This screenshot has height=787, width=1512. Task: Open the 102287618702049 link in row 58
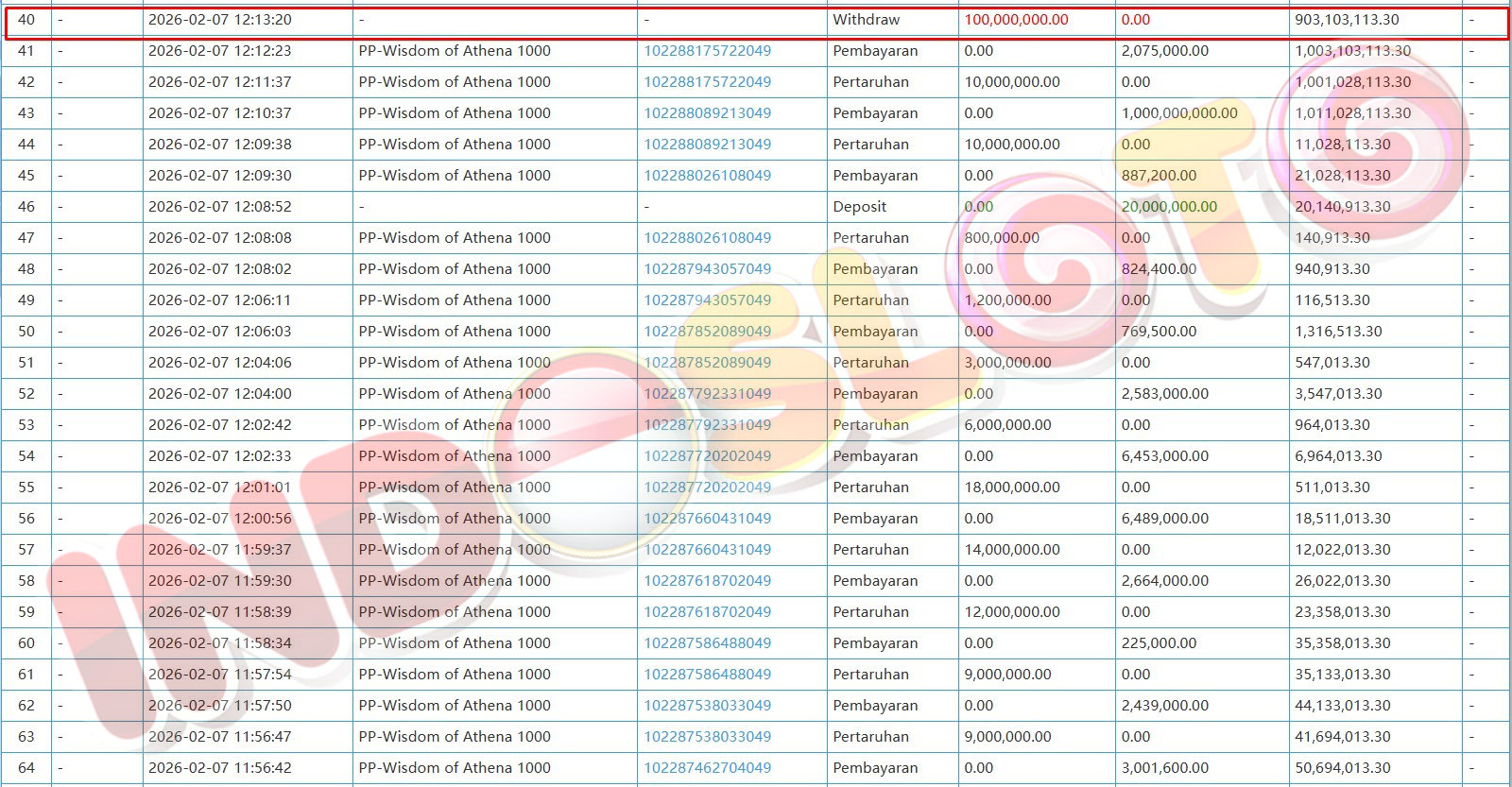click(707, 581)
